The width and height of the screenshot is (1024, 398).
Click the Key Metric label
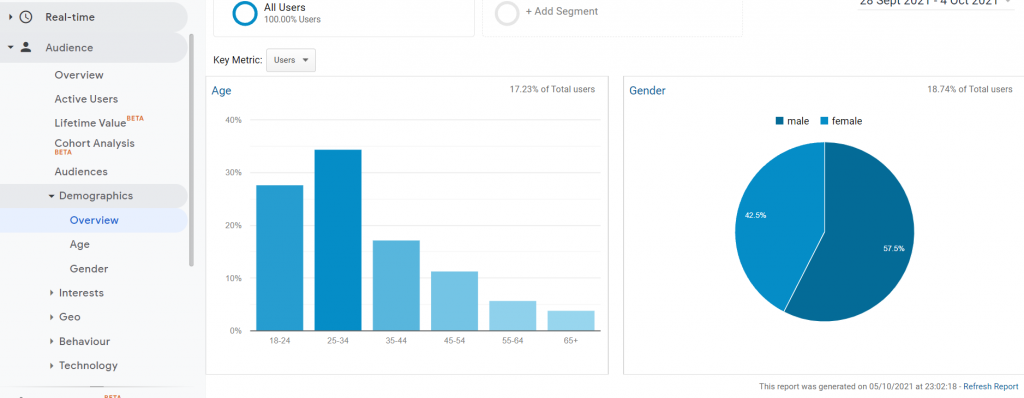coord(238,60)
